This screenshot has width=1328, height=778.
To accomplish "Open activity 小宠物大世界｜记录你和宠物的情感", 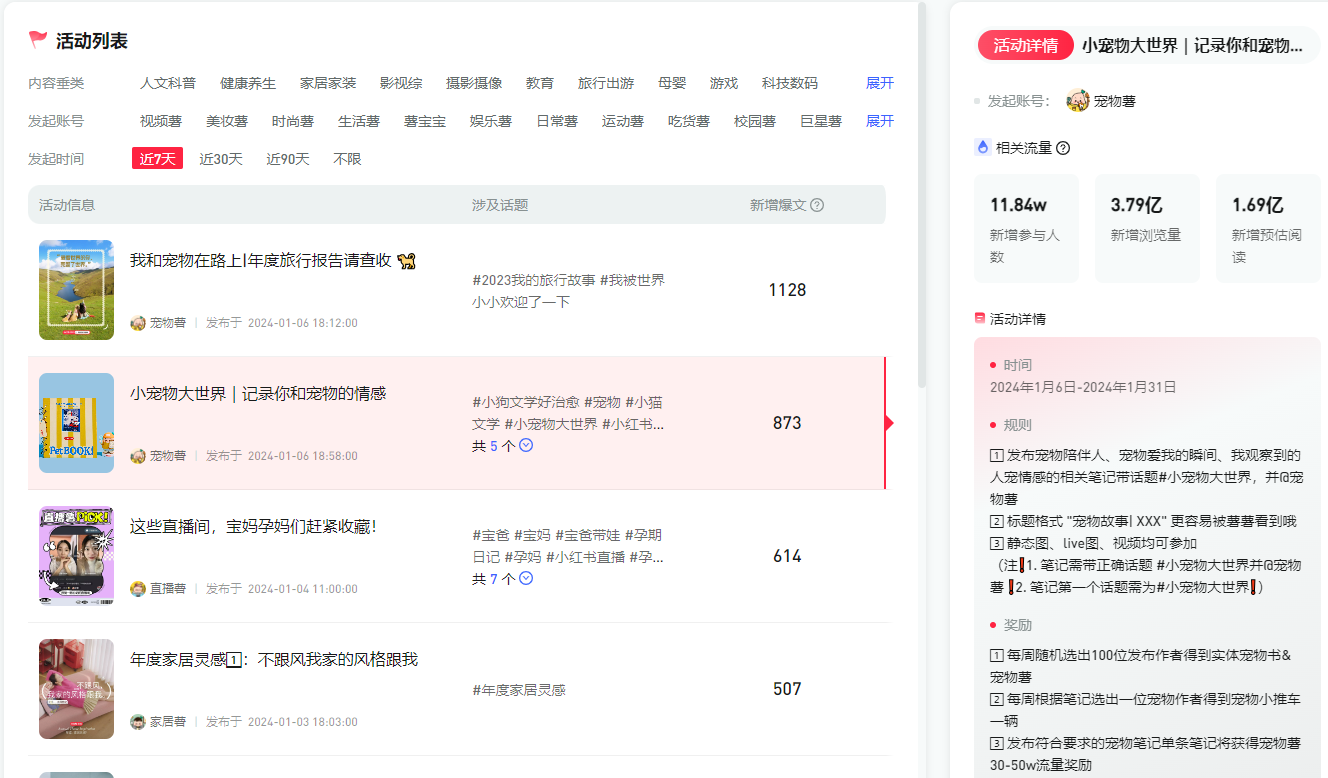I will [258, 394].
